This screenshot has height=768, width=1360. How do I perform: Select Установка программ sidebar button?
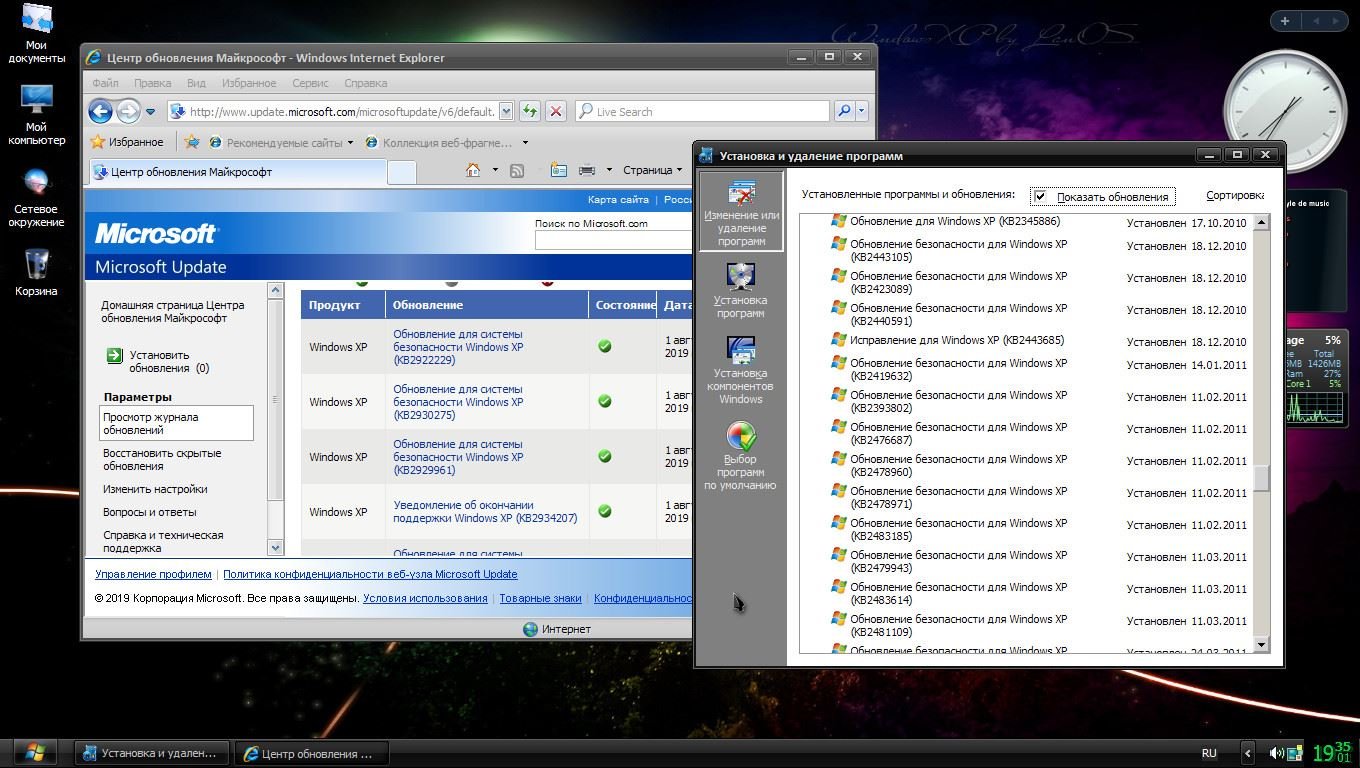[741, 290]
